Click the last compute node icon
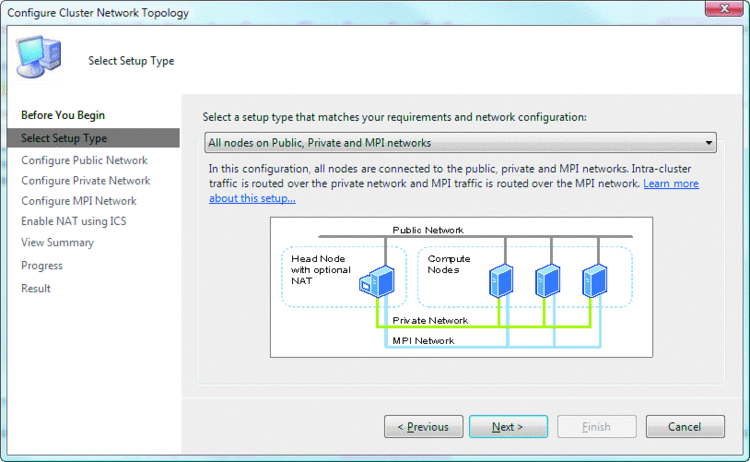The width and height of the screenshot is (750, 462). coord(595,281)
